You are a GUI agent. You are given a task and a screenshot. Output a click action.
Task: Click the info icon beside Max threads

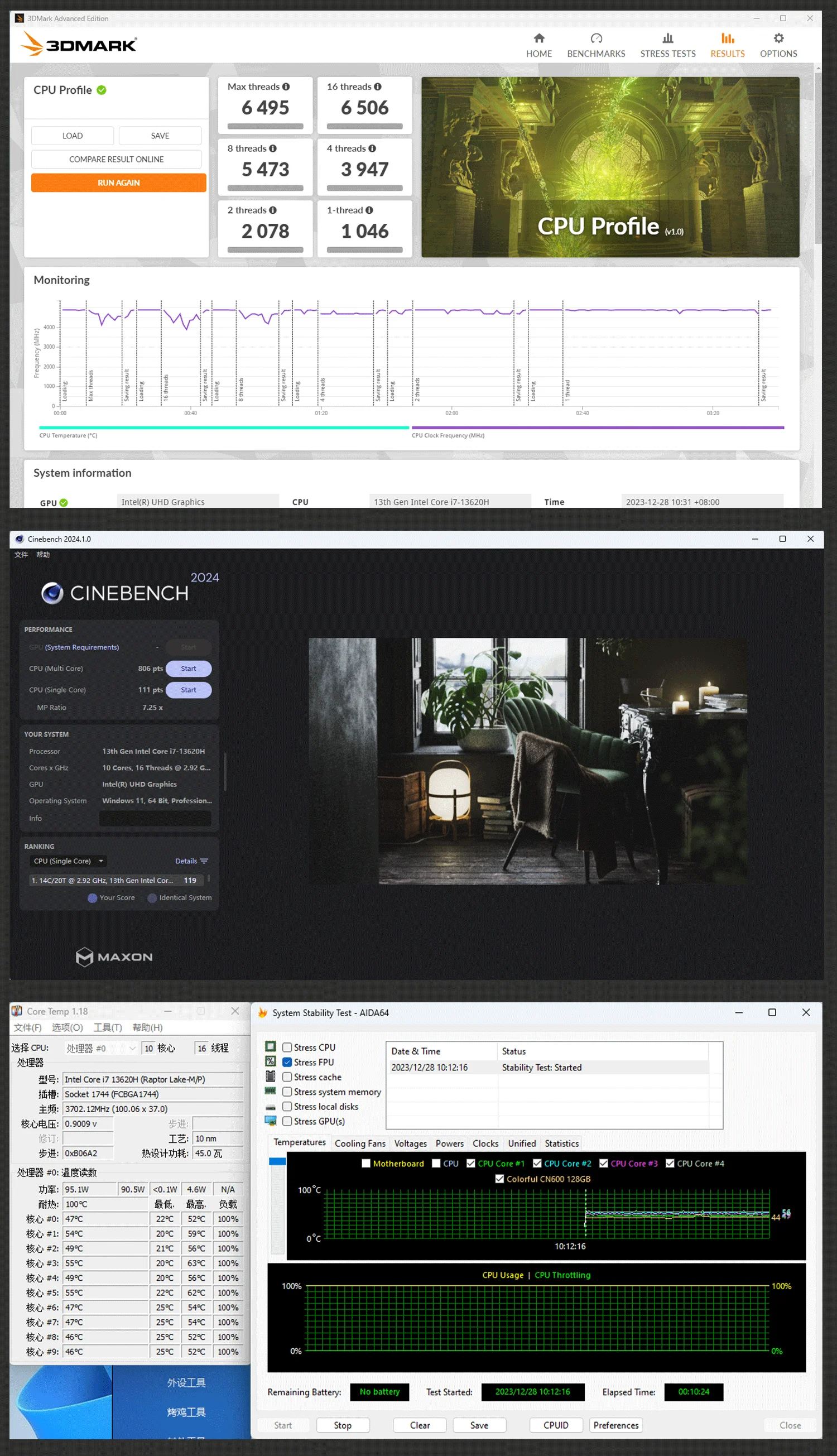coord(286,87)
